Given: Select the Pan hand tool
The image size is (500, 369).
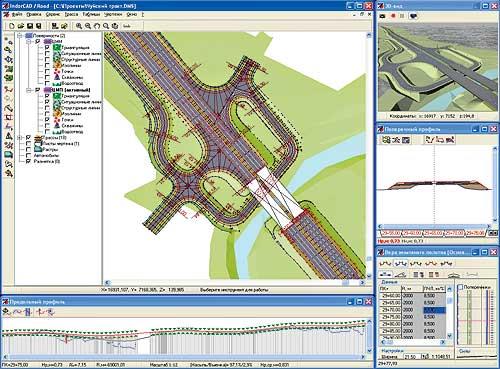Looking at the screenshot, I should (97, 26).
